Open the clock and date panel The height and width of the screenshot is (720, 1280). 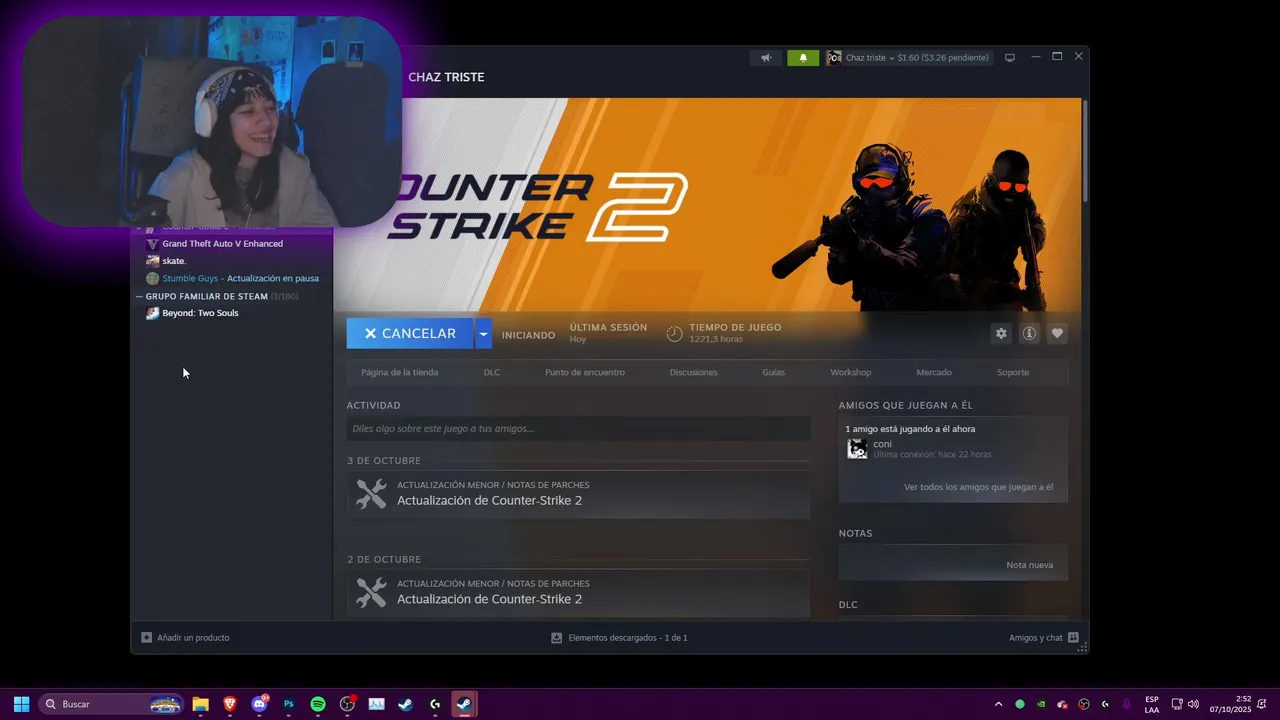click(1230, 704)
